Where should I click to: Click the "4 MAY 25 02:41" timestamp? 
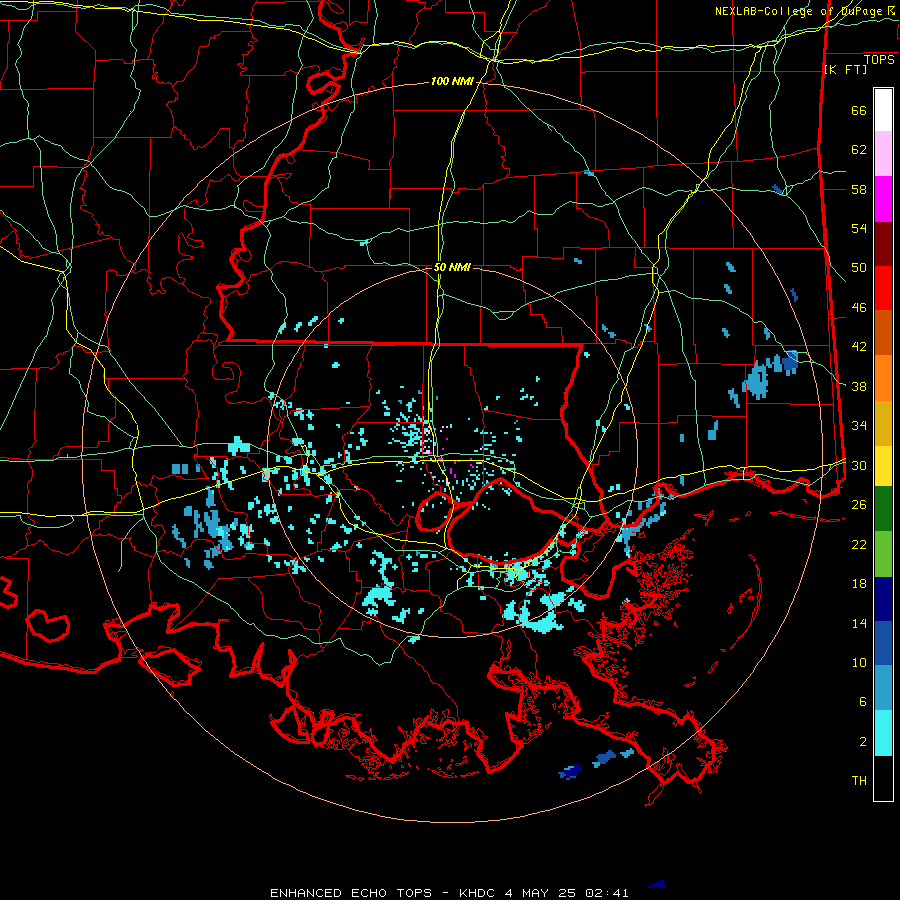tap(567, 893)
